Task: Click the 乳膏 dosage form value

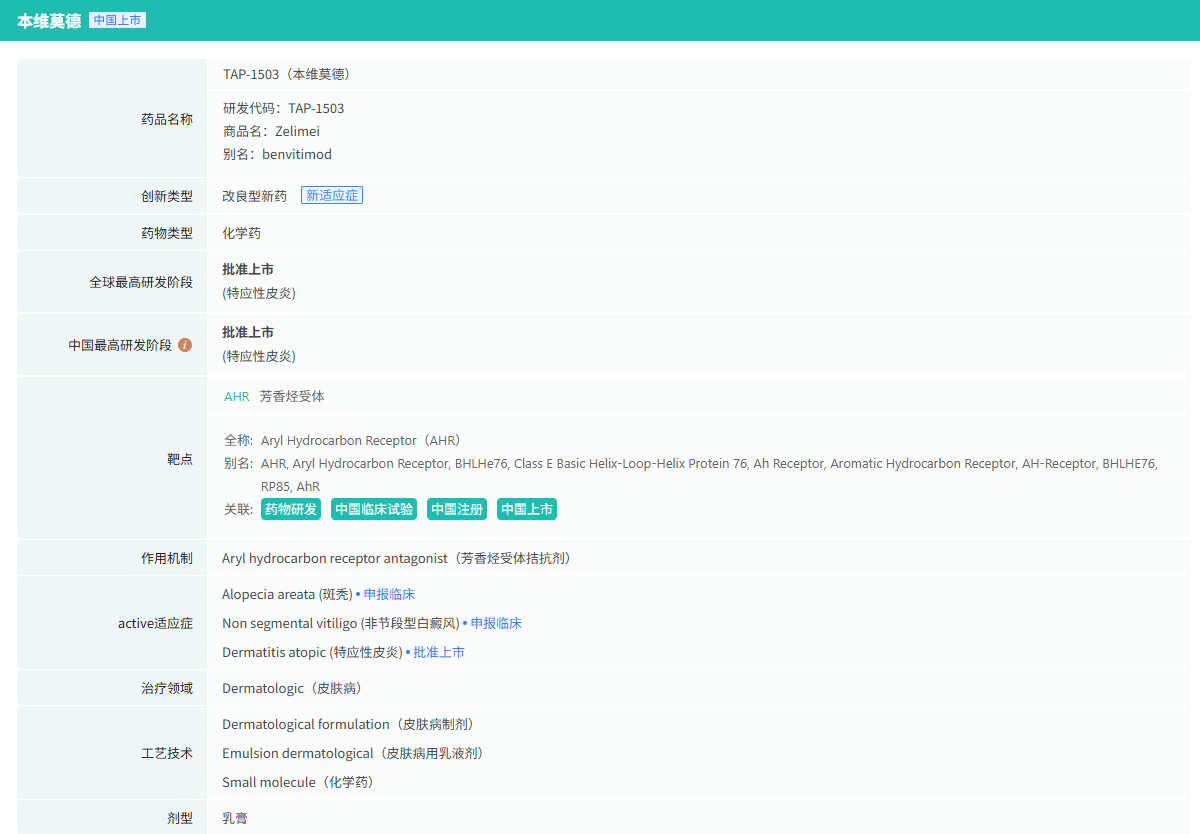Action: [235, 818]
